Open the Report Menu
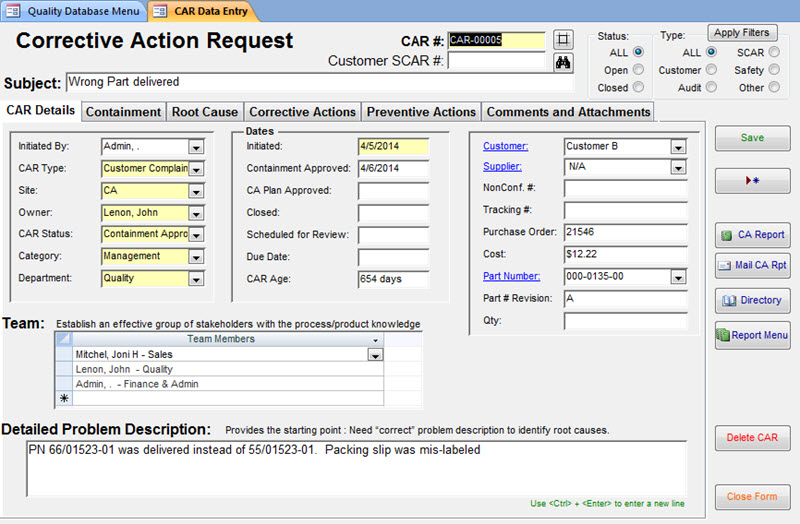The width and height of the screenshot is (800, 524). tap(753, 335)
